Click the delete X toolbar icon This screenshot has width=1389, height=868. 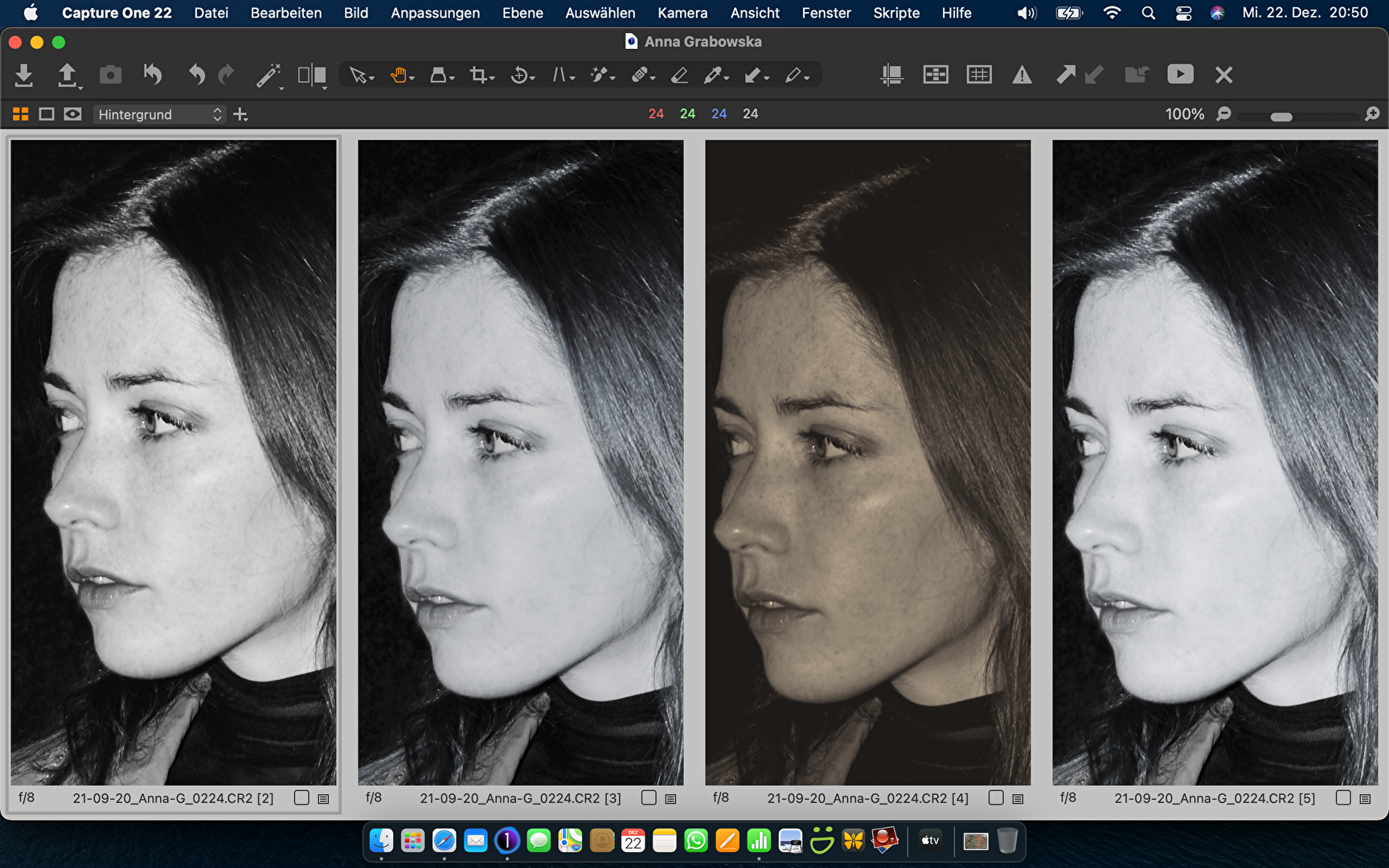click(1223, 75)
